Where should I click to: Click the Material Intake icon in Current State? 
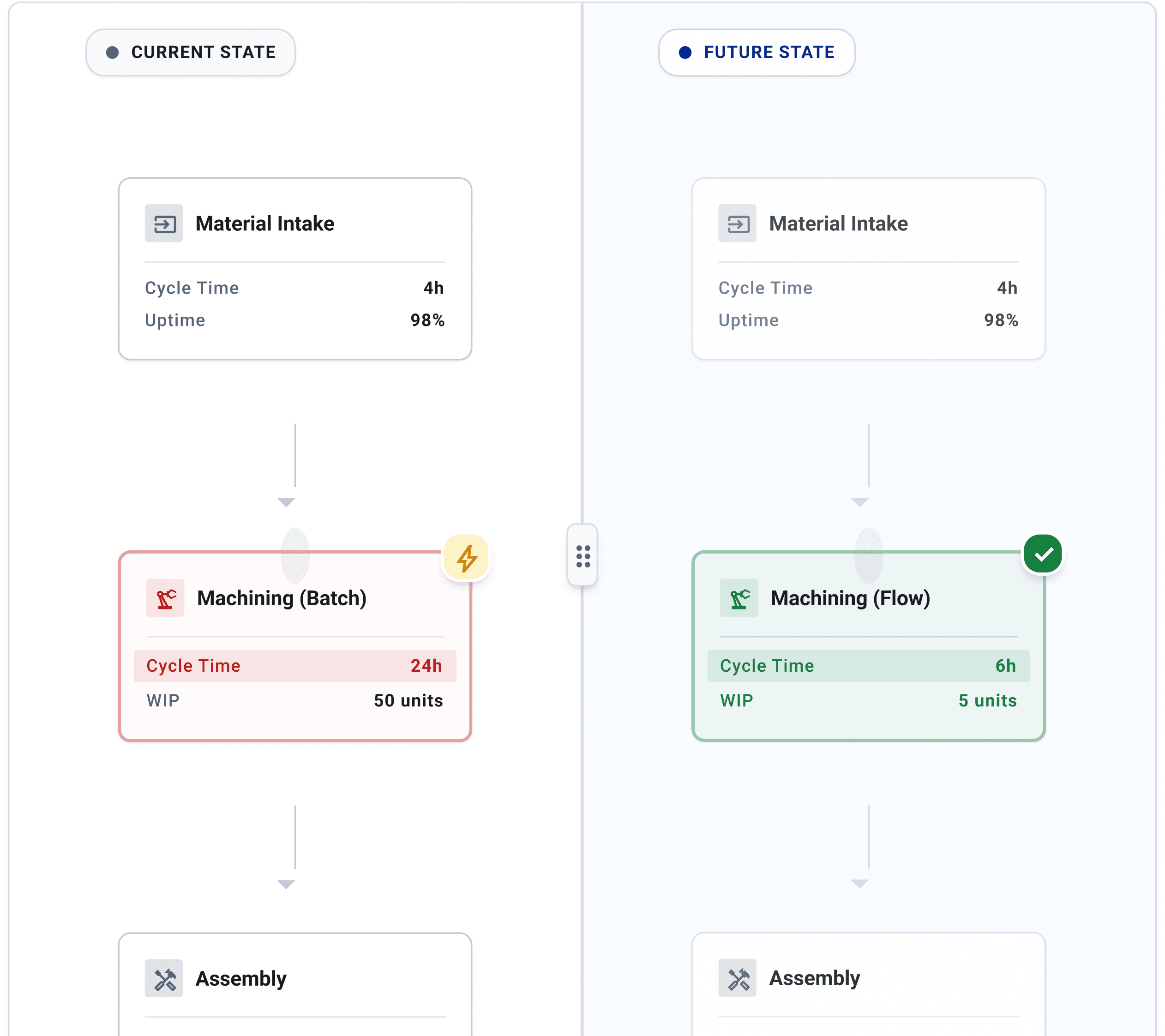(x=163, y=223)
